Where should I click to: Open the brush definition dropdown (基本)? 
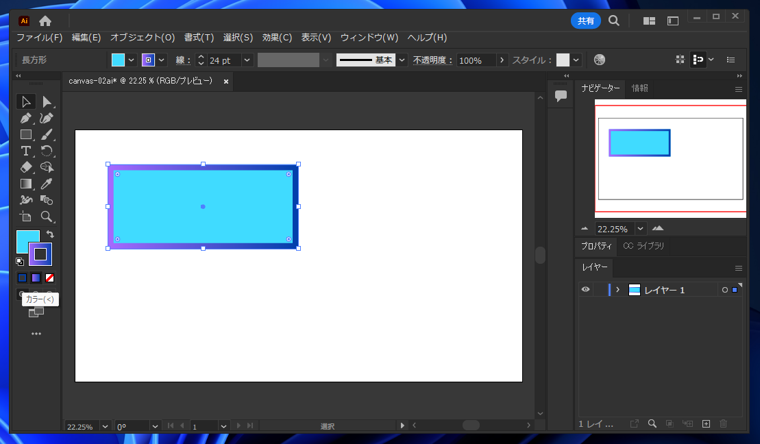tap(402, 60)
